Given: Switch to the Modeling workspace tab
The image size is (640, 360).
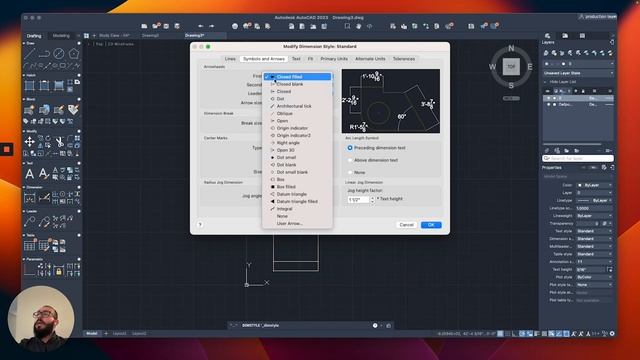Looking at the screenshot, I should coord(61,36).
